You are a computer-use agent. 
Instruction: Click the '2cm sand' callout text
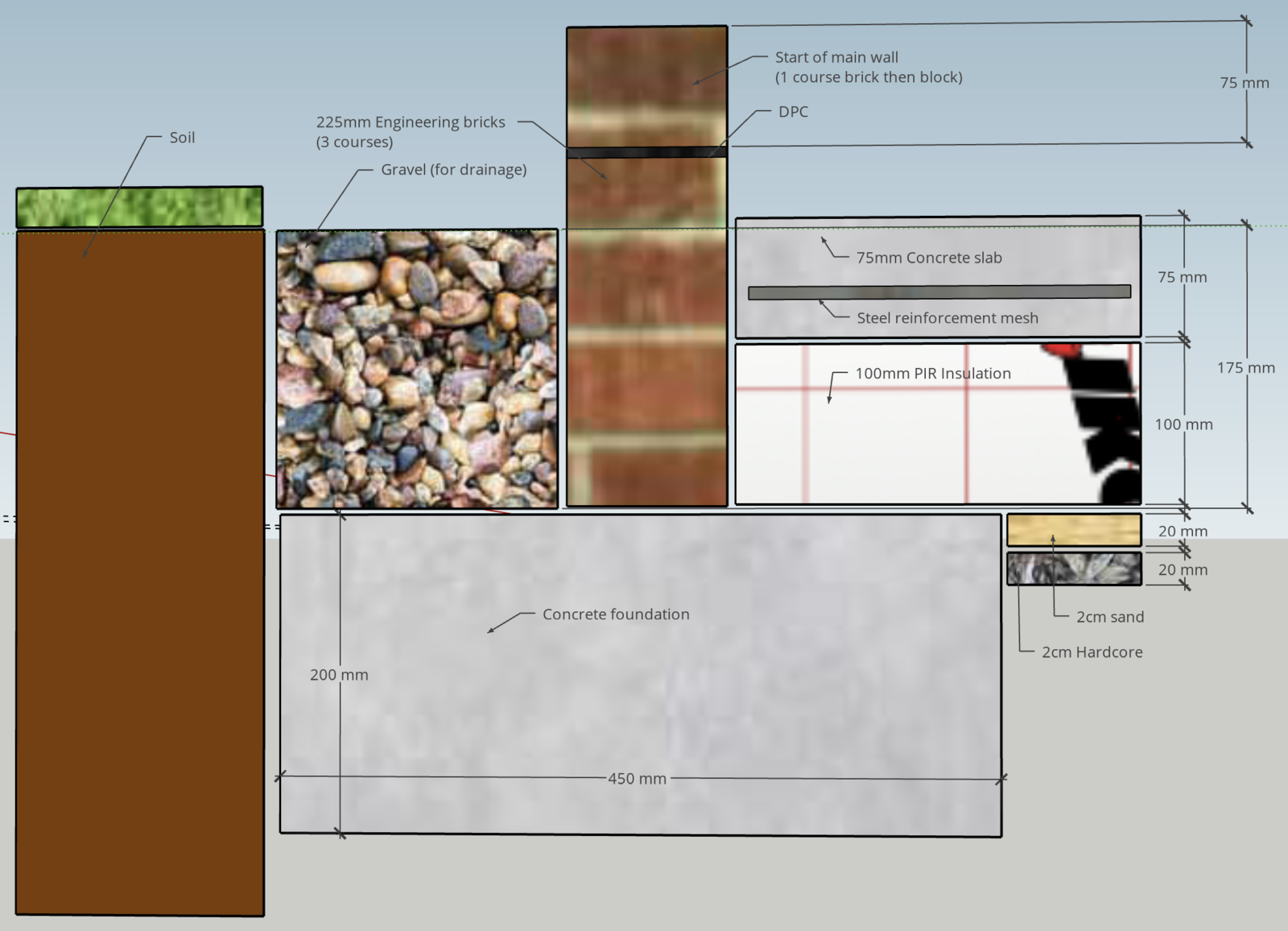pos(1111,618)
